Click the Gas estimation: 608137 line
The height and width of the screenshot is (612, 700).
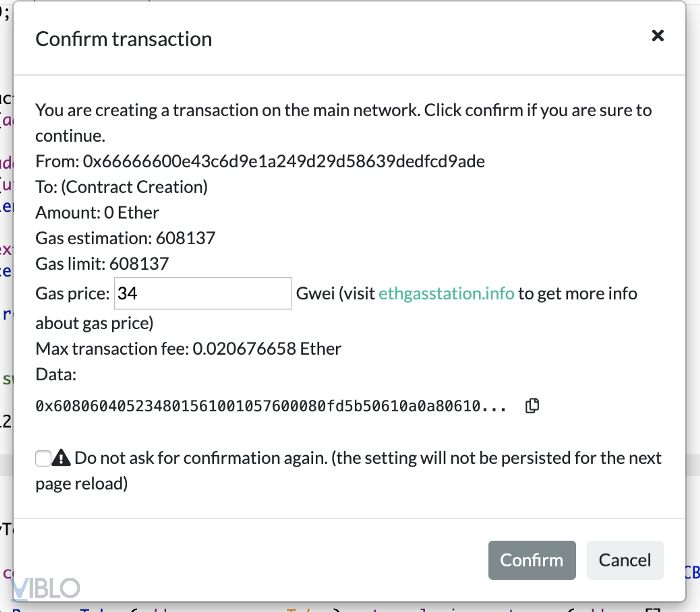[x=126, y=238]
